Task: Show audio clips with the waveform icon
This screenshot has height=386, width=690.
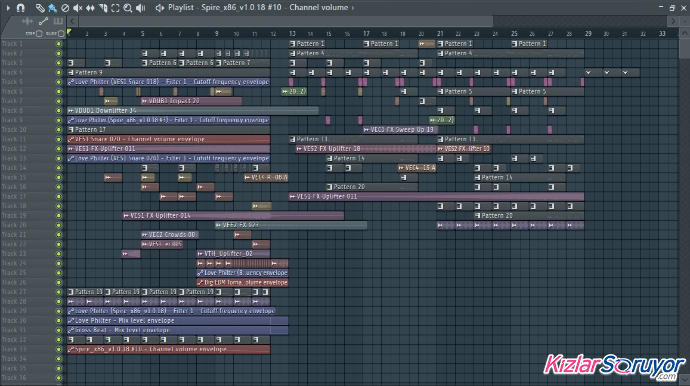Action: pyautogui.click(x=27, y=21)
